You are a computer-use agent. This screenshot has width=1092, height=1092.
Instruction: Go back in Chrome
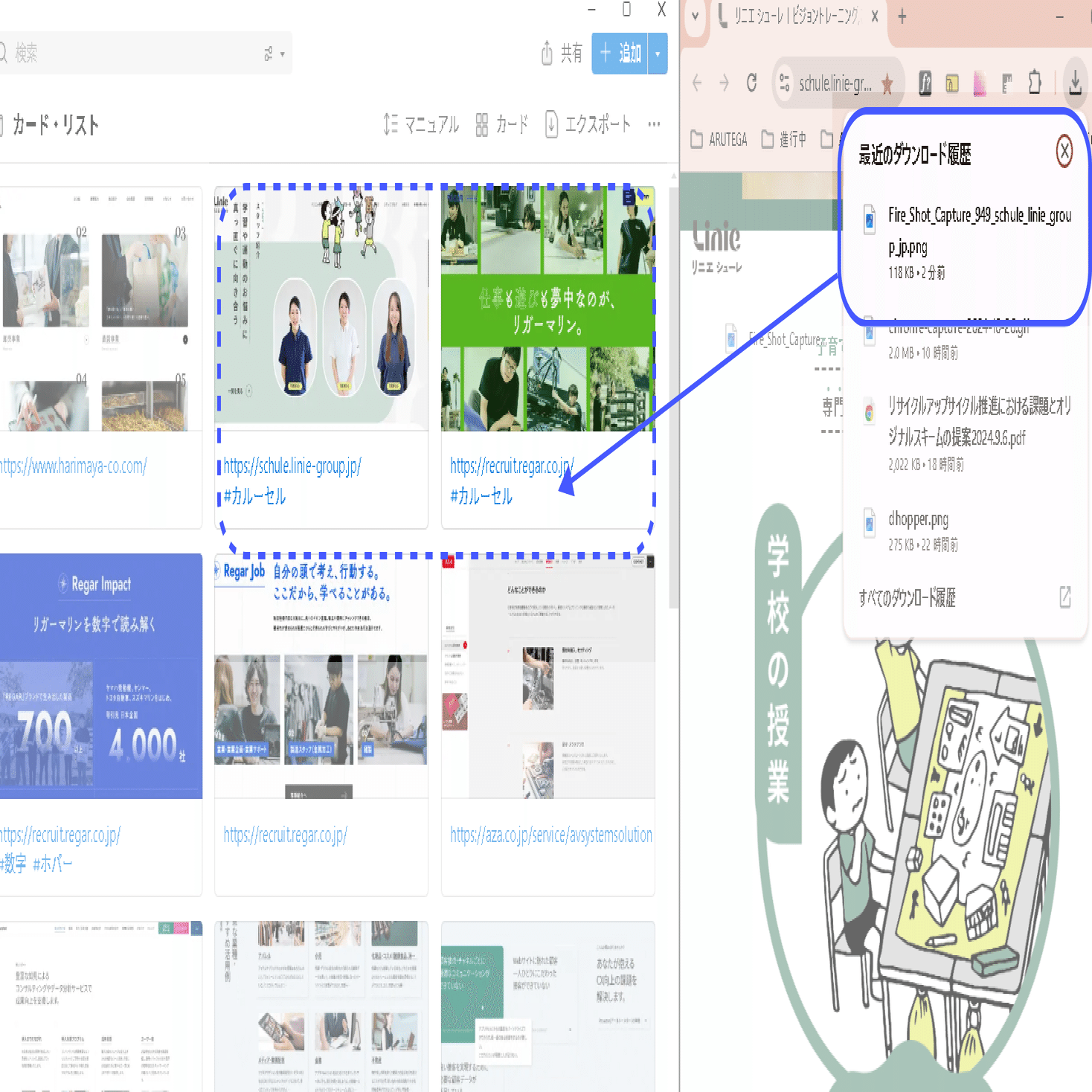(697, 83)
